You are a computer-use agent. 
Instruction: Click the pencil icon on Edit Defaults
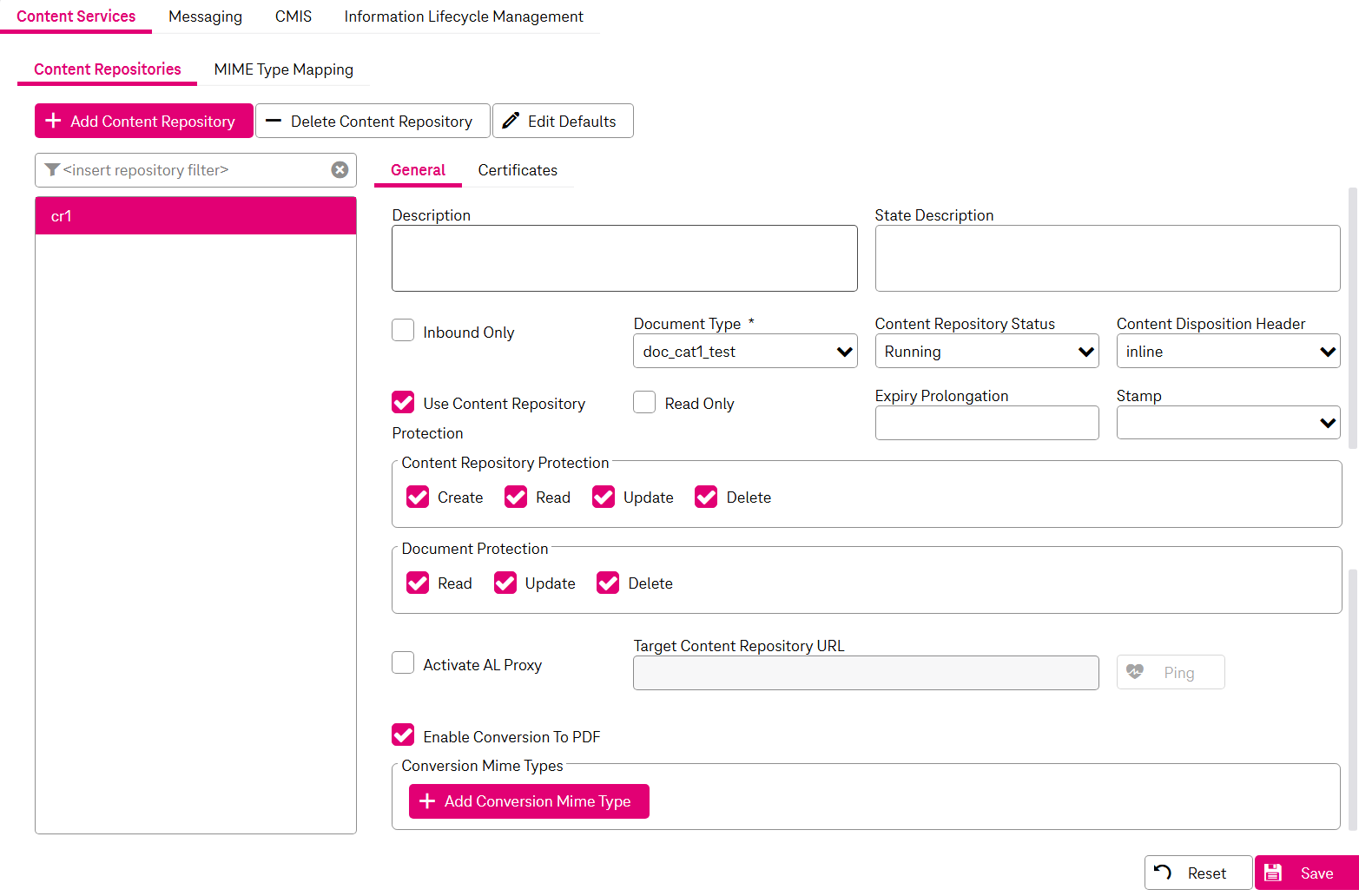coord(511,121)
